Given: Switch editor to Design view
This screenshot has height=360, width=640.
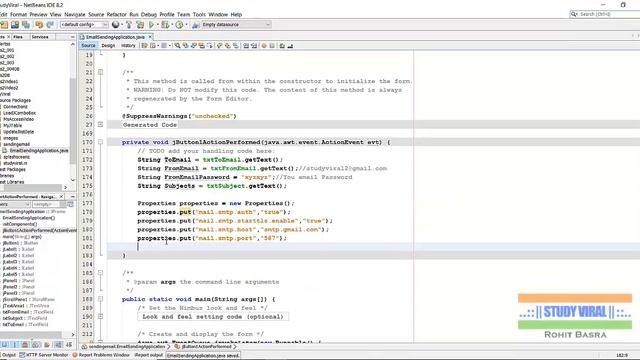Looking at the screenshot, I should coord(108,46).
